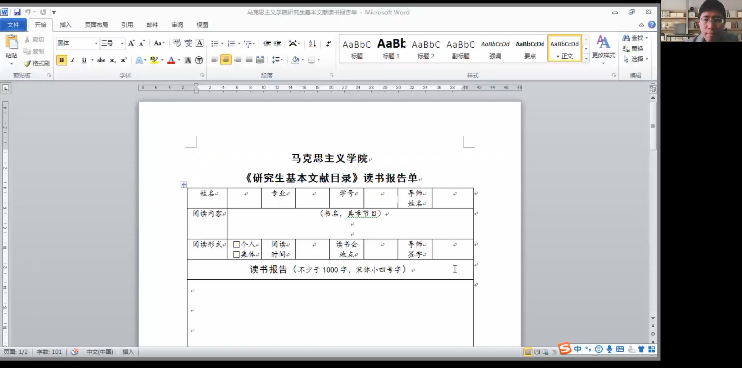Open the font name dropdown
742x368 pixels.
[96, 44]
